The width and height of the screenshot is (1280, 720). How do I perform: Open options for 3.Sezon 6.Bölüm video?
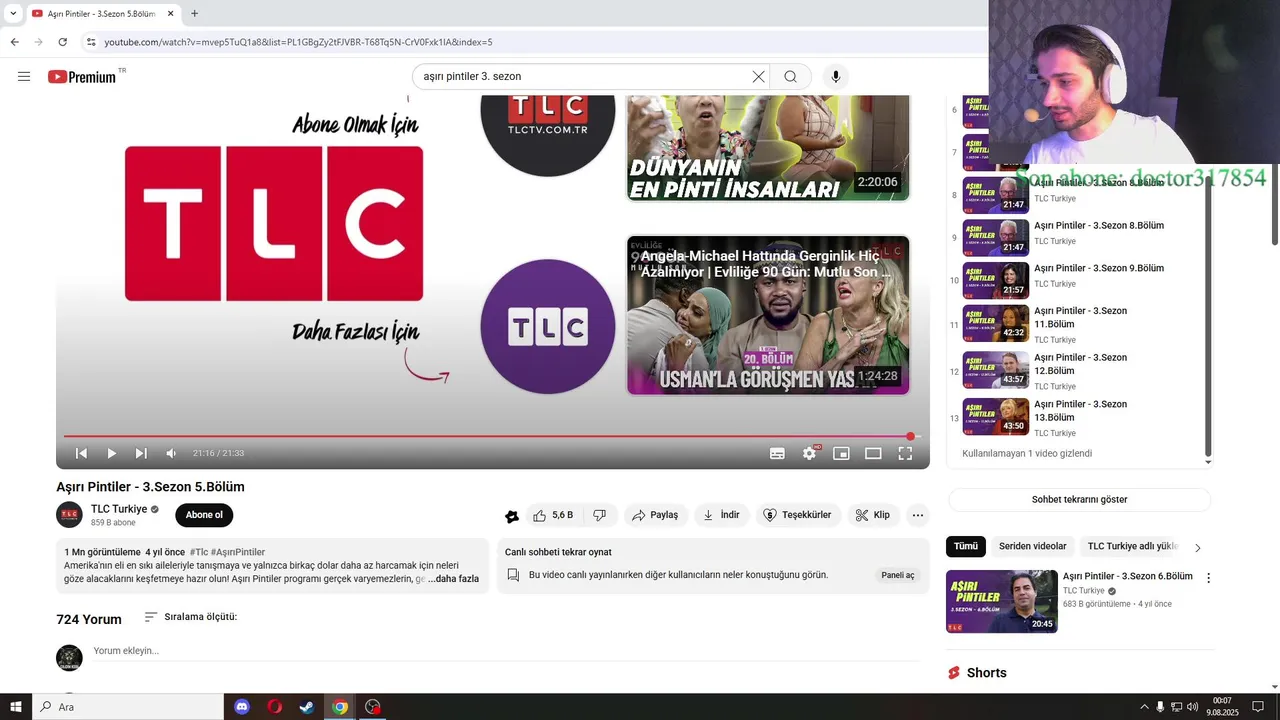[1208, 578]
